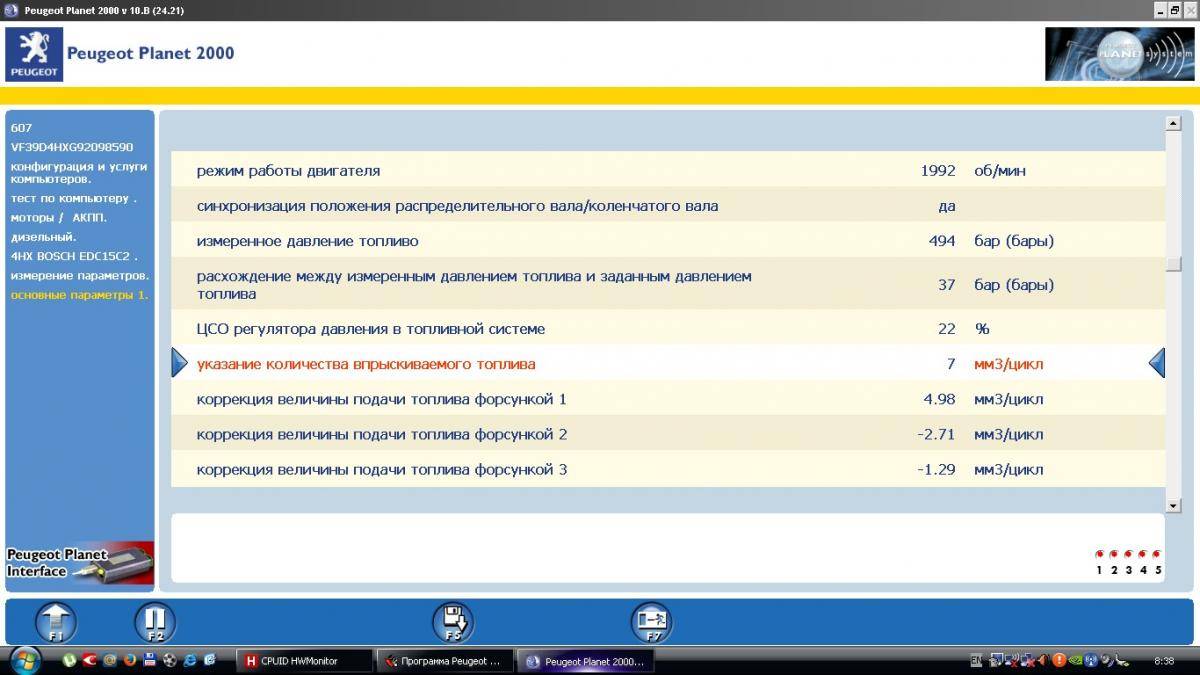
Task: Click the left blue row-selection arrow
Action: (179, 363)
